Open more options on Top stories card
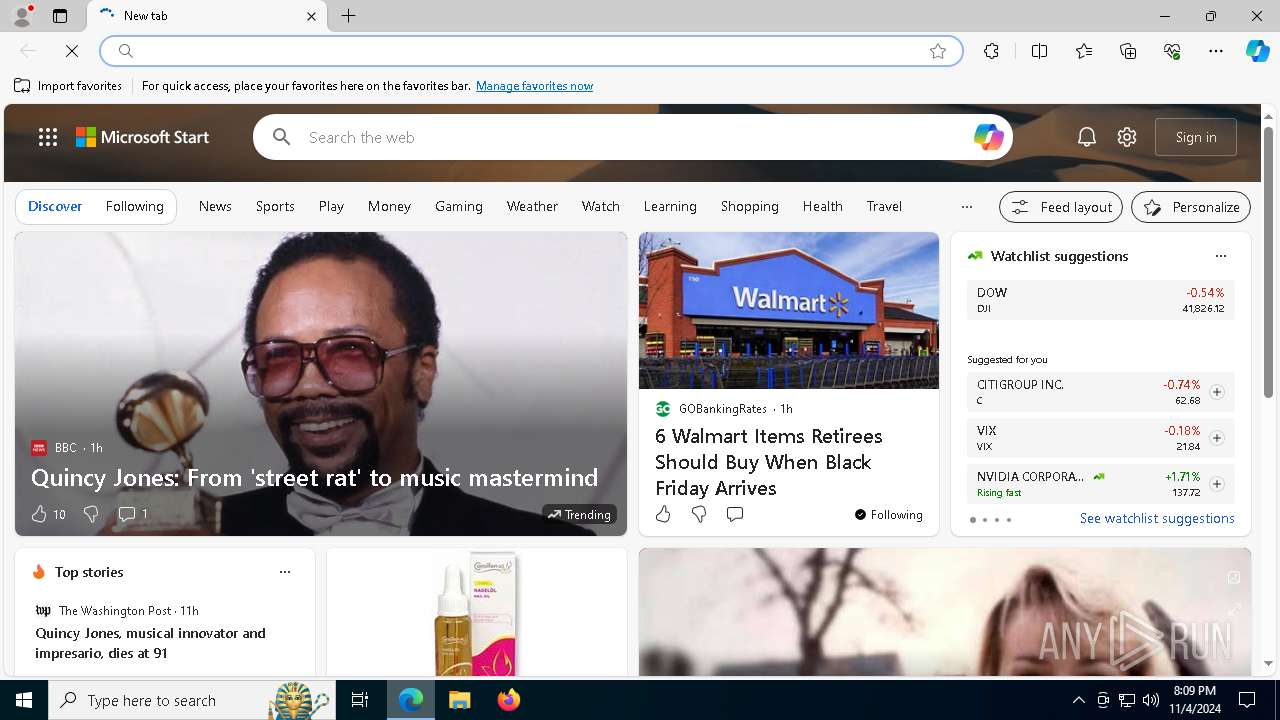1280x720 pixels. tap(285, 572)
